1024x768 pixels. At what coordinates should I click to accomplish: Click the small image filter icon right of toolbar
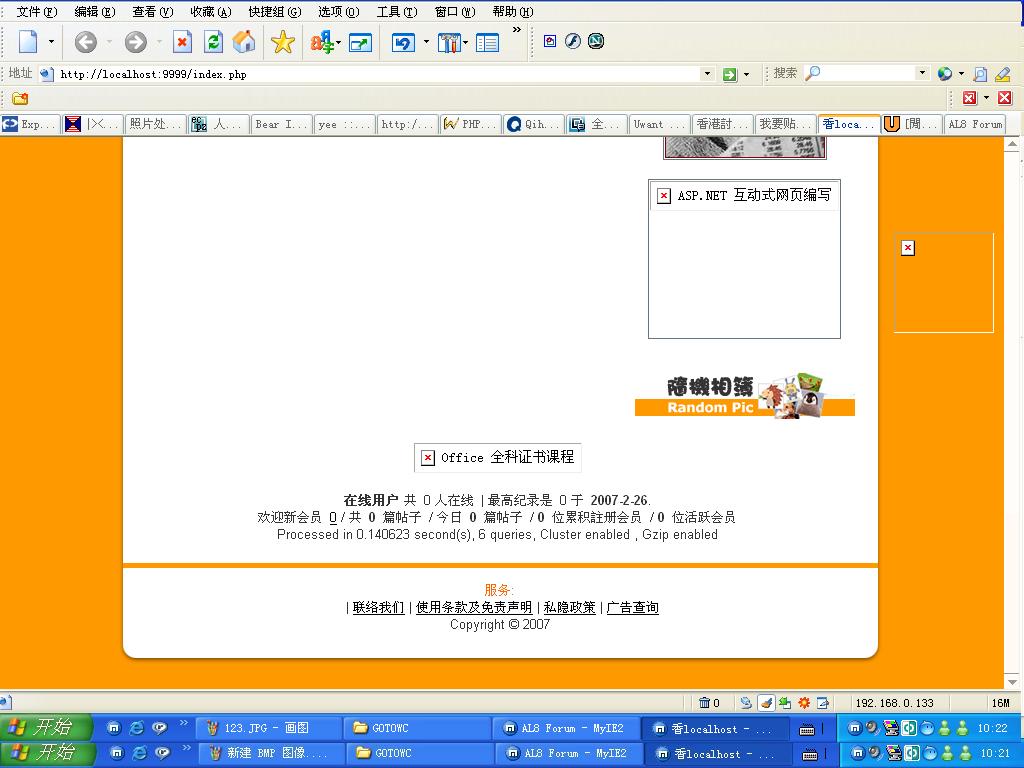pyautogui.click(x=550, y=41)
